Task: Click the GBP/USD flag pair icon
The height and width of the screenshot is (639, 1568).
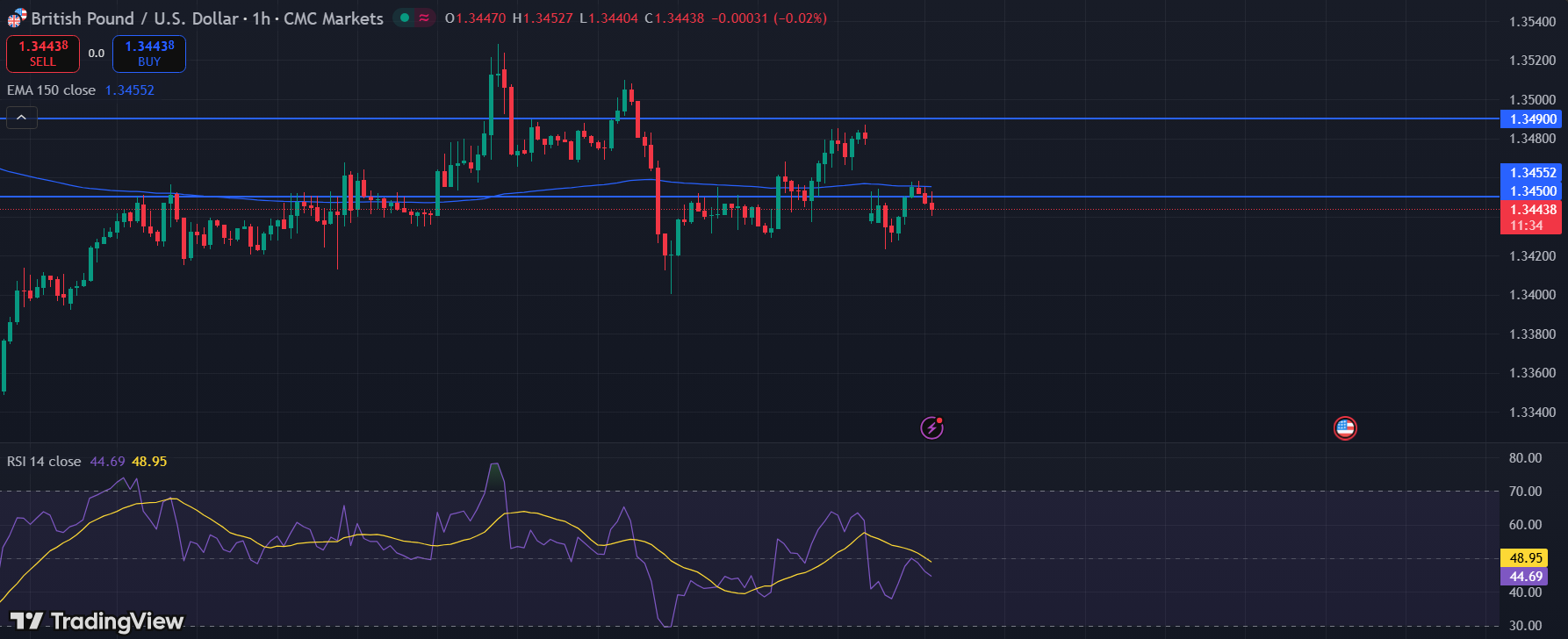Action: click(17, 18)
